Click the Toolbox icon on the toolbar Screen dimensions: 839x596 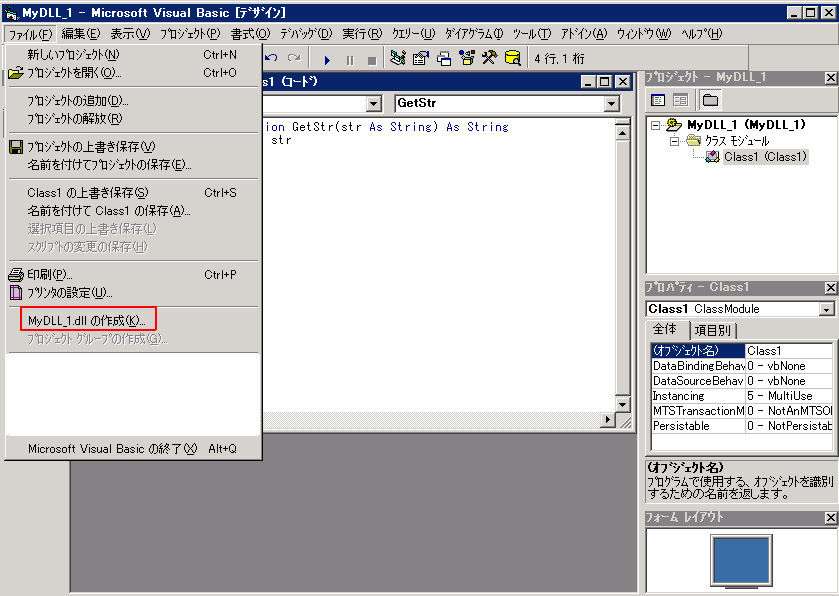tap(486, 57)
